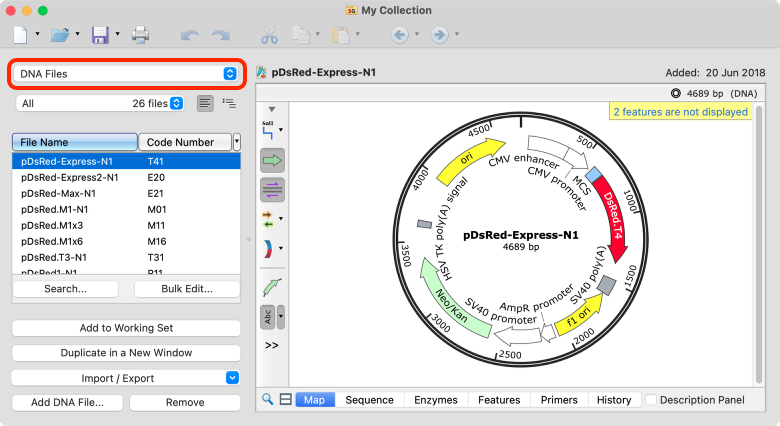Click the magnifier zoom icon
Image resolution: width=780 pixels, height=426 pixels.
pyautogui.click(x=268, y=399)
